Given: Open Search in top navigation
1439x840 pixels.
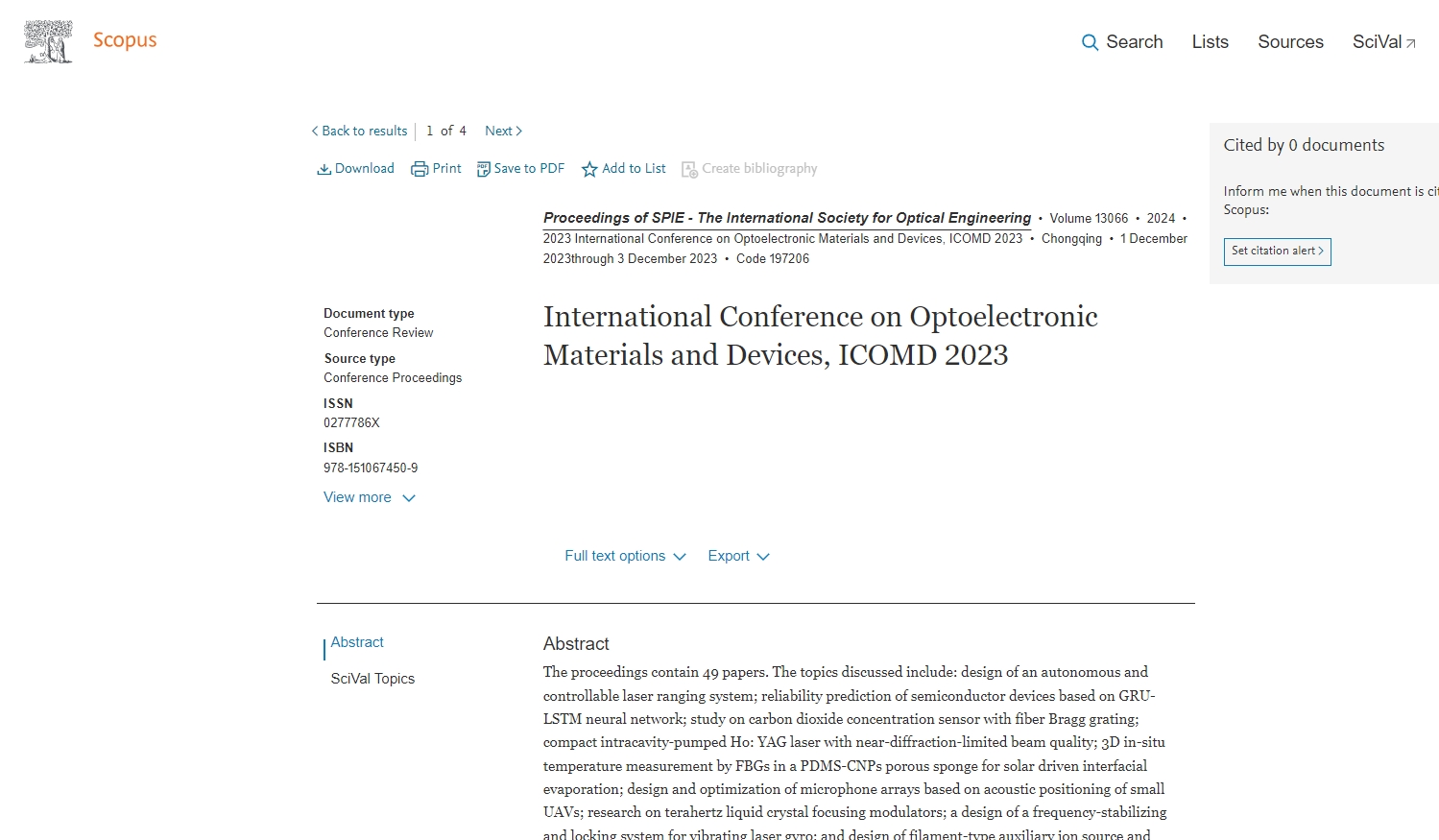Looking at the screenshot, I should tap(1122, 42).
